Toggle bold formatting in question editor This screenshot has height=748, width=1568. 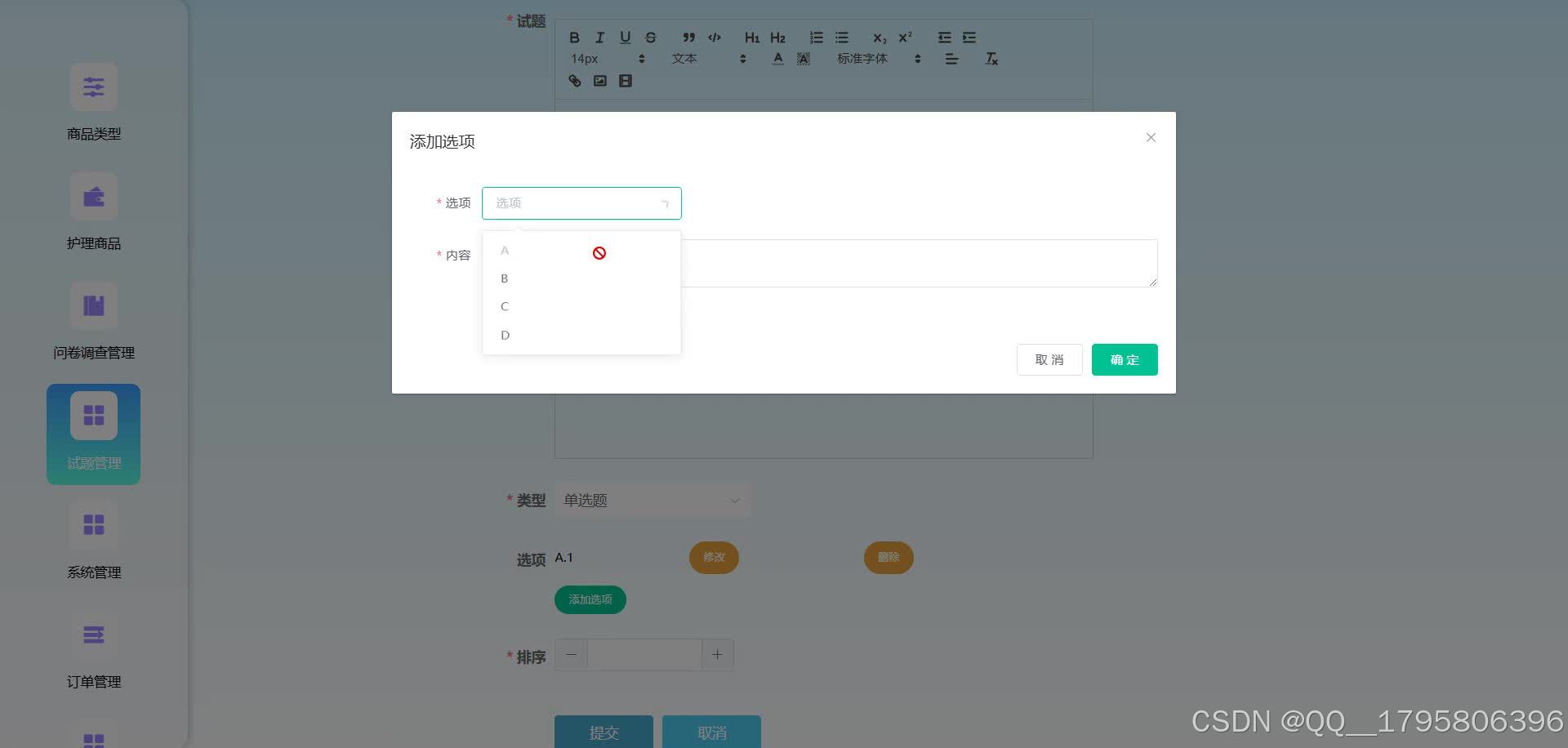point(574,38)
